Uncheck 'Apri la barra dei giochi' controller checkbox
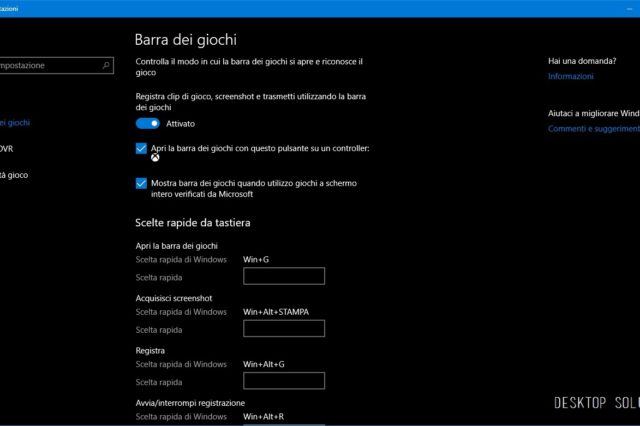 pyautogui.click(x=141, y=148)
